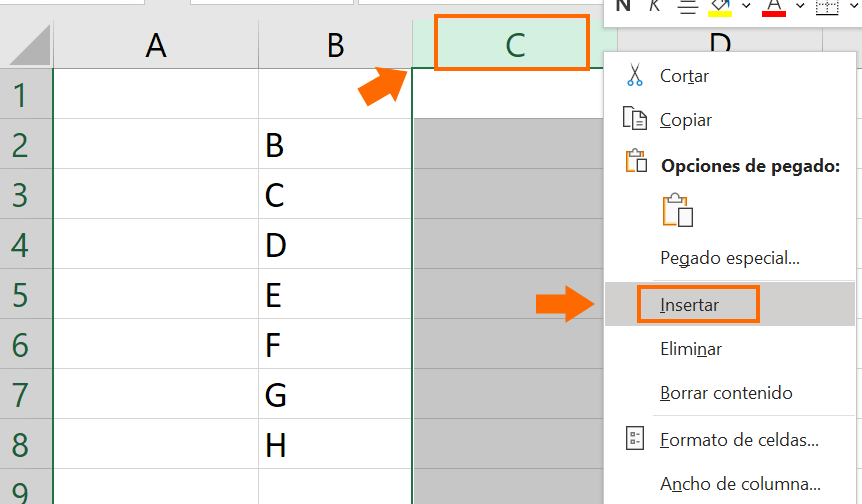Apply bold with the N button
The width and height of the screenshot is (862, 504).
tap(623, 7)
